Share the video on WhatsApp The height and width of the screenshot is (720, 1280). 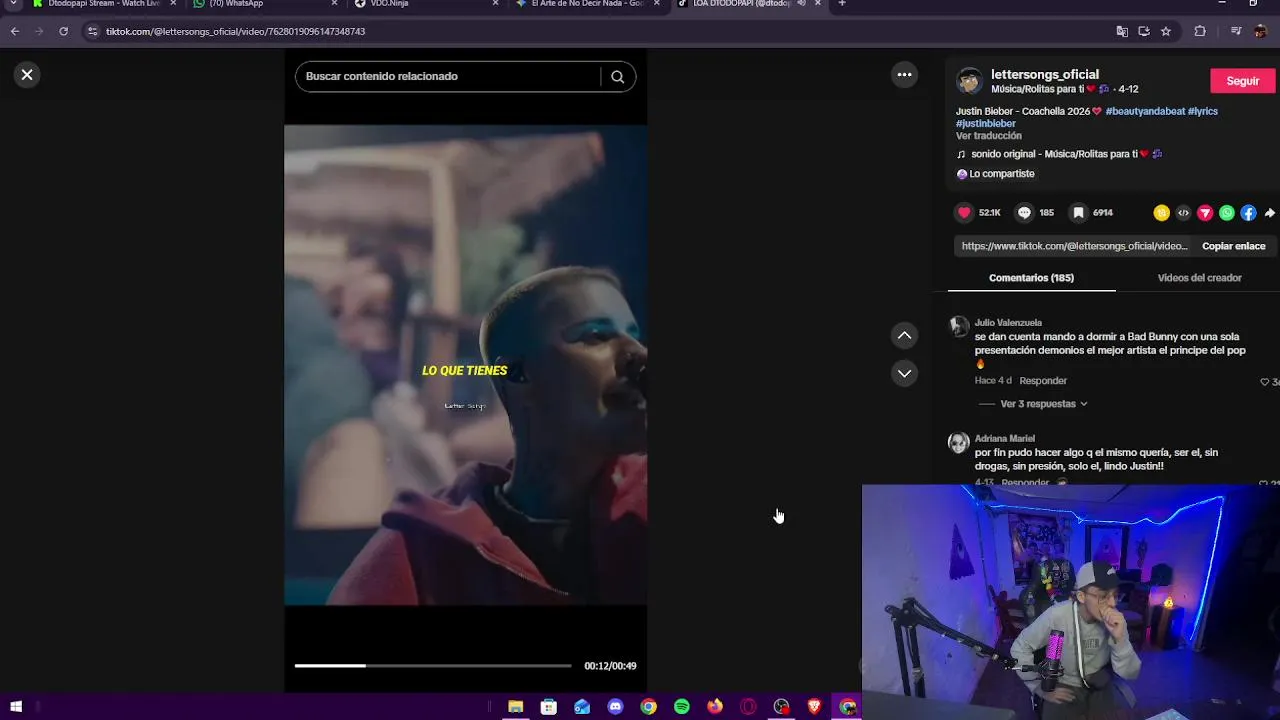tap(1227, 213)
